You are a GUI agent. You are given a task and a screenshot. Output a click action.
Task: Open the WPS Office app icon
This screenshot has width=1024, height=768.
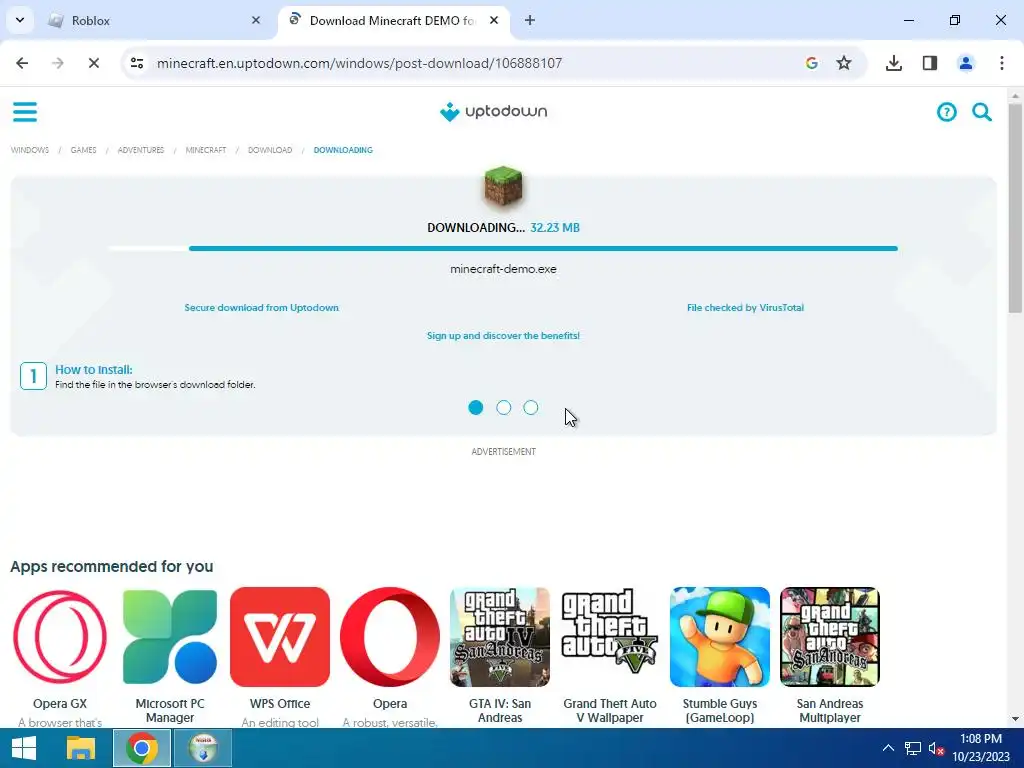(280, 637)
